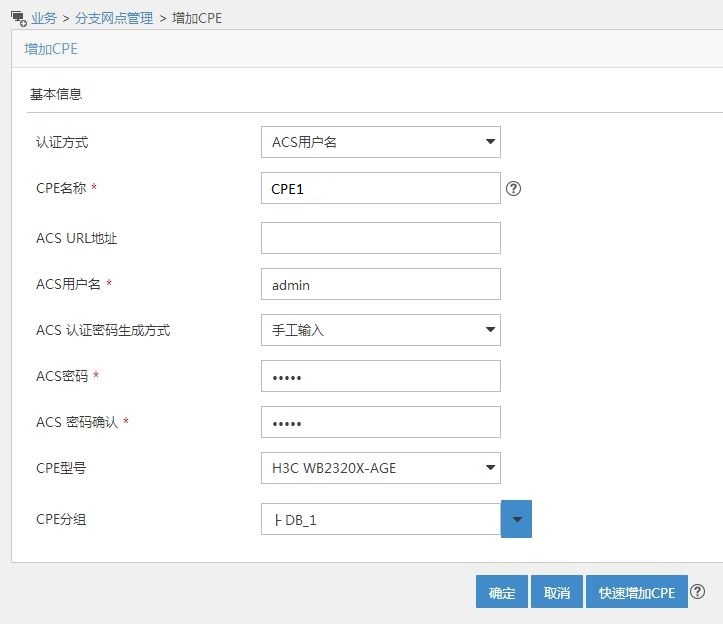Open help icon next to CPE名称 field
Screen dimensions: 723x624
click(513, 188)
